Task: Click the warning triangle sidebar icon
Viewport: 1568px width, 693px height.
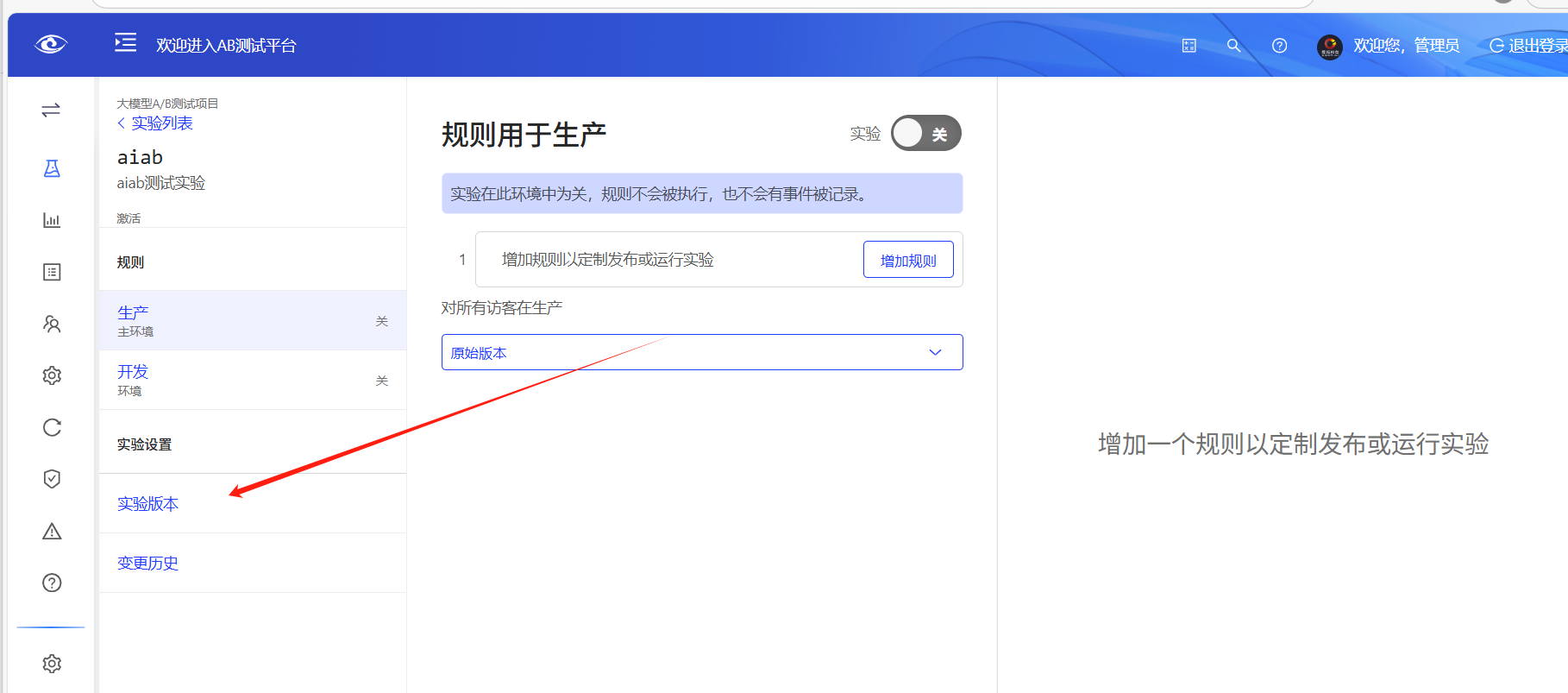Action: tap(52, 531)
